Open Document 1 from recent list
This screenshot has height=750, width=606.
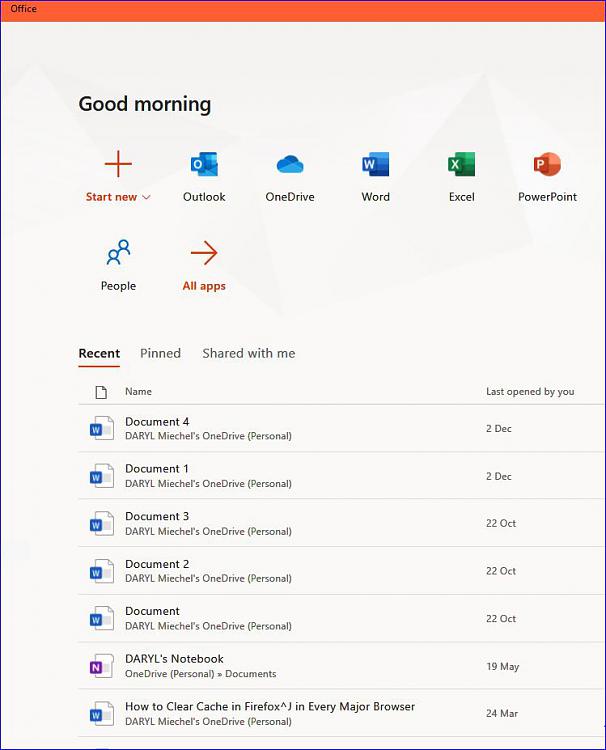click(157, 469)
